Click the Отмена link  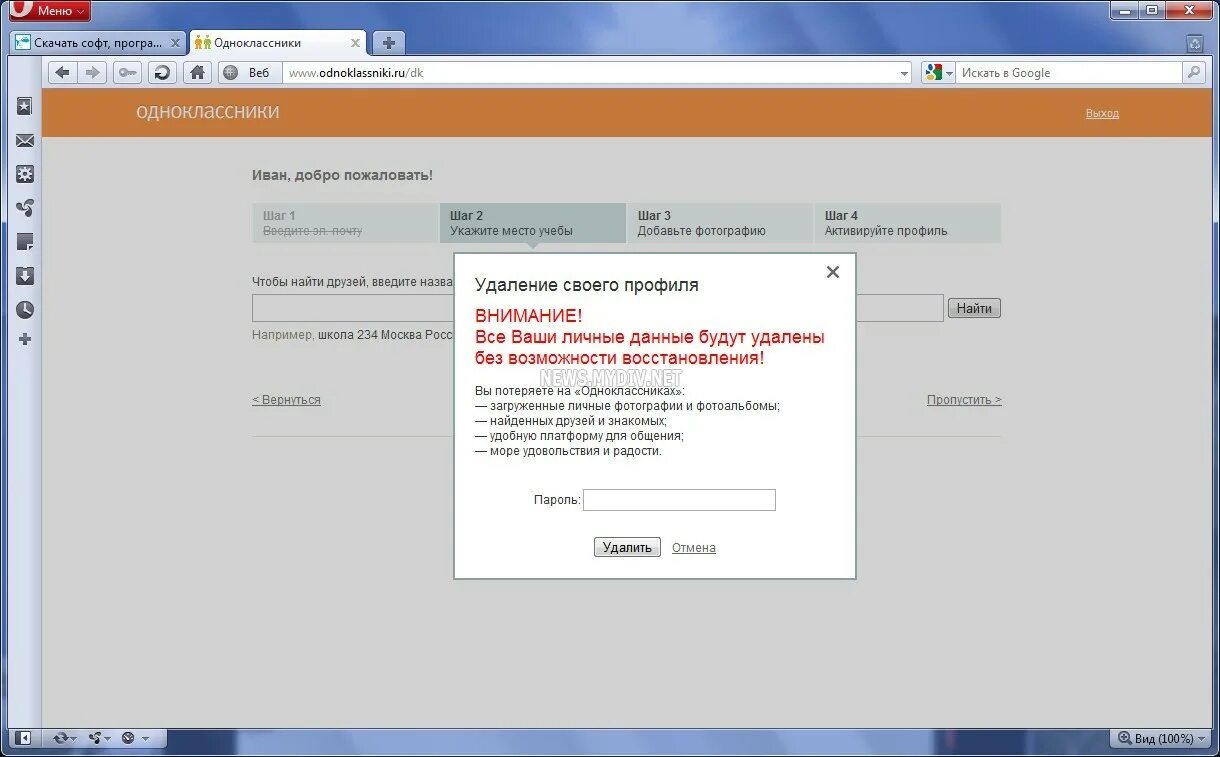[x=694, y=548]
